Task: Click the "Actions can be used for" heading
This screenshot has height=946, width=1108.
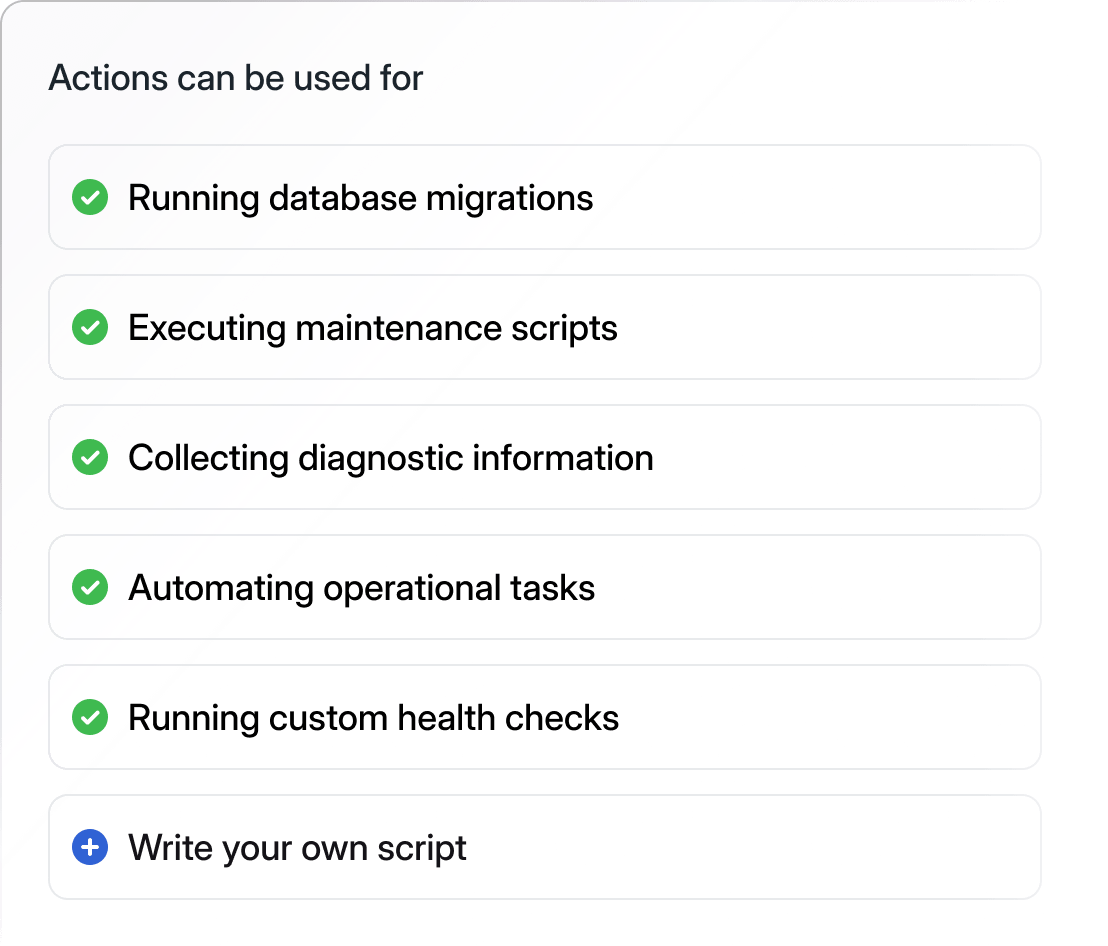Action: pos(235,78)
